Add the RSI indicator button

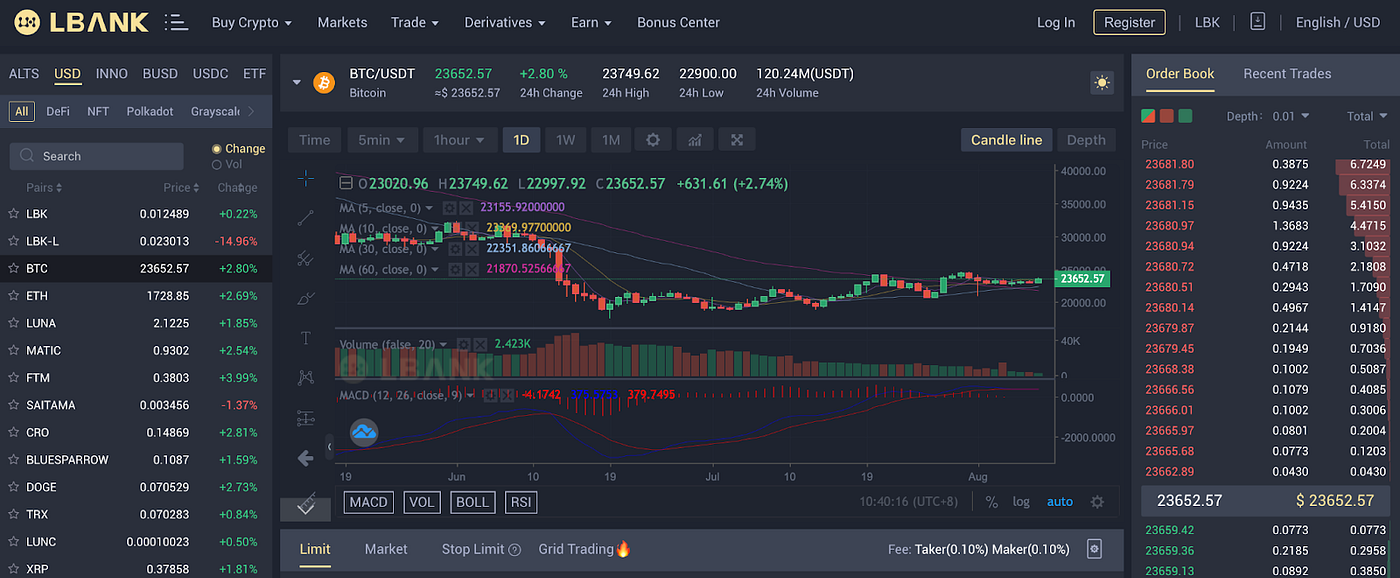point(520,502)
